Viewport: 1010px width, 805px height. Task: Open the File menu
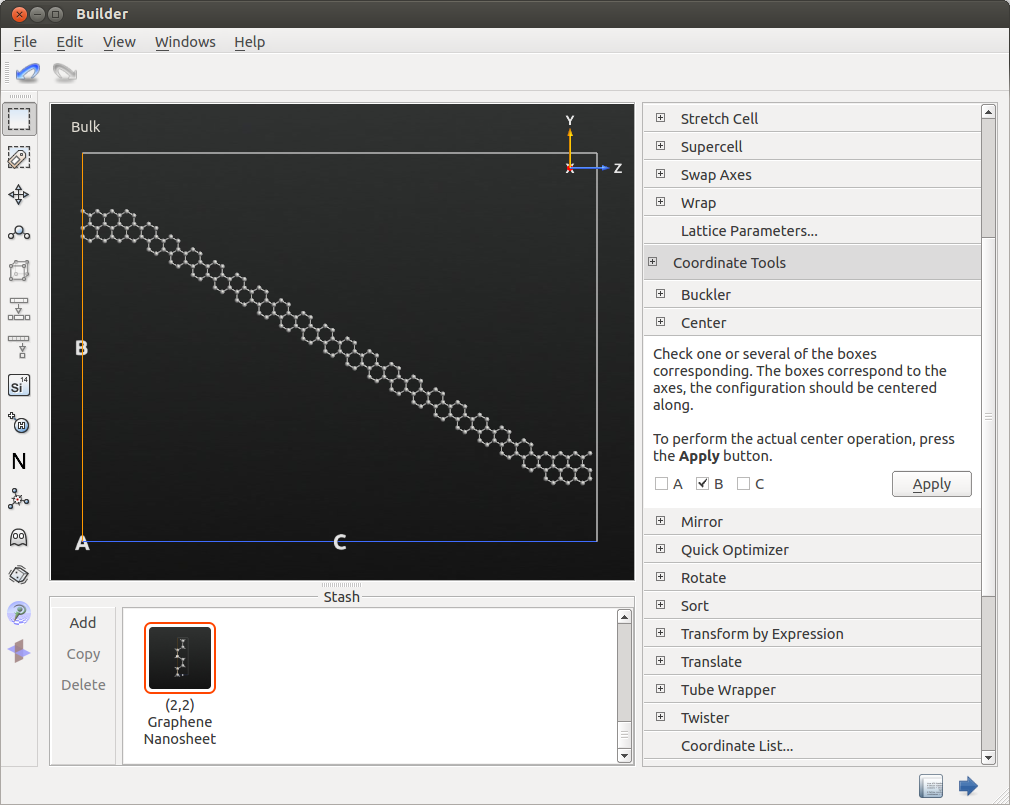(25, 42)
